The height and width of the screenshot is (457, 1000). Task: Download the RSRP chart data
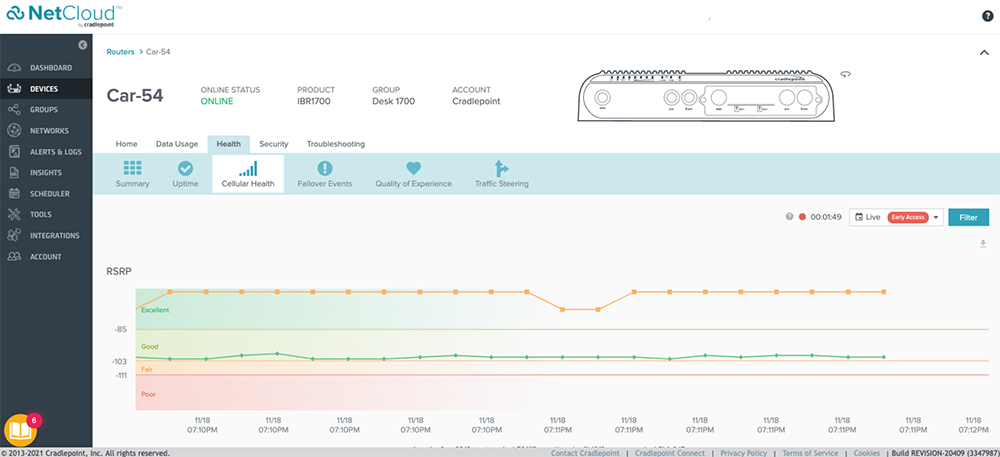[983, 243]
